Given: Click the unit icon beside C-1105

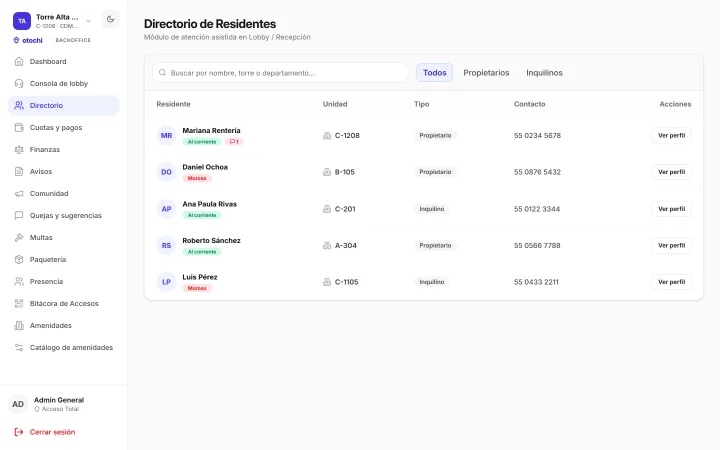Looking at the screenshot, I should pyautogui.click(x=327, y=282).
